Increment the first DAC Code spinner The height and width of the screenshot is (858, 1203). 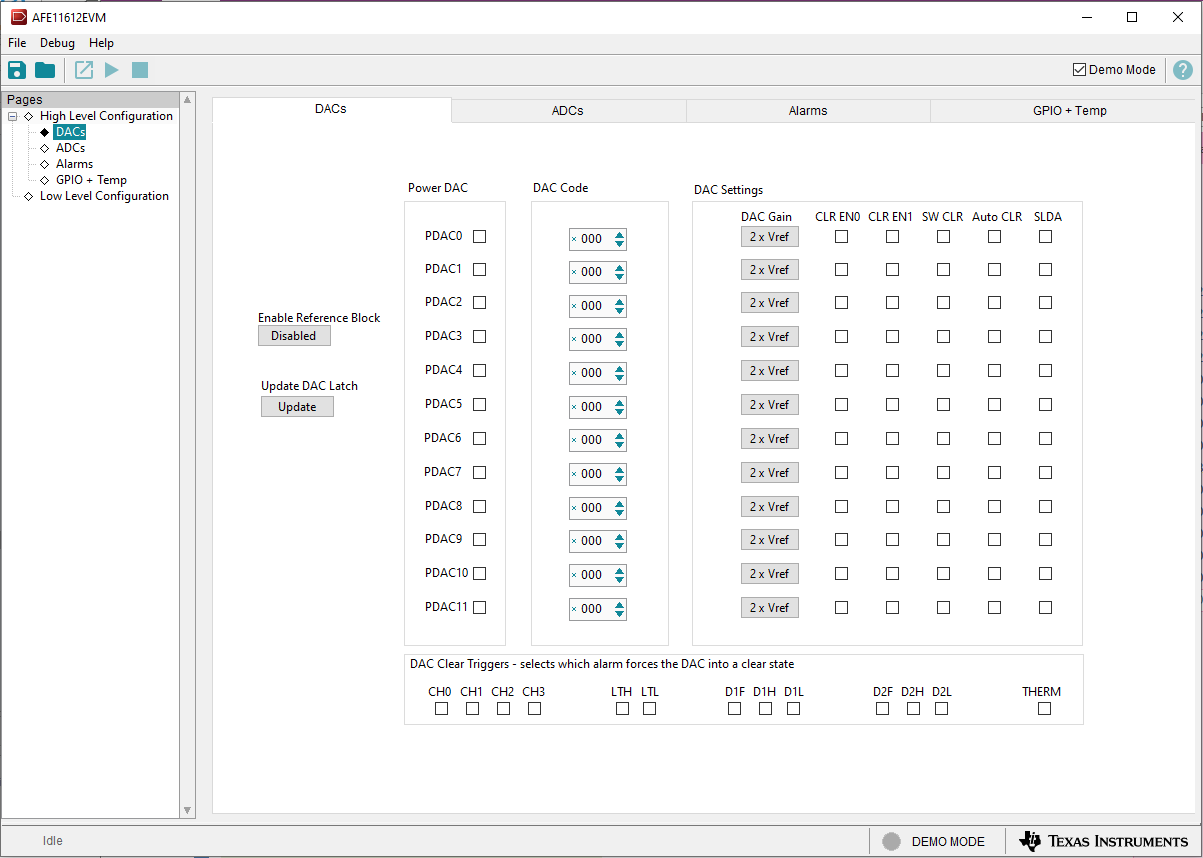click(x=619, y=235)
